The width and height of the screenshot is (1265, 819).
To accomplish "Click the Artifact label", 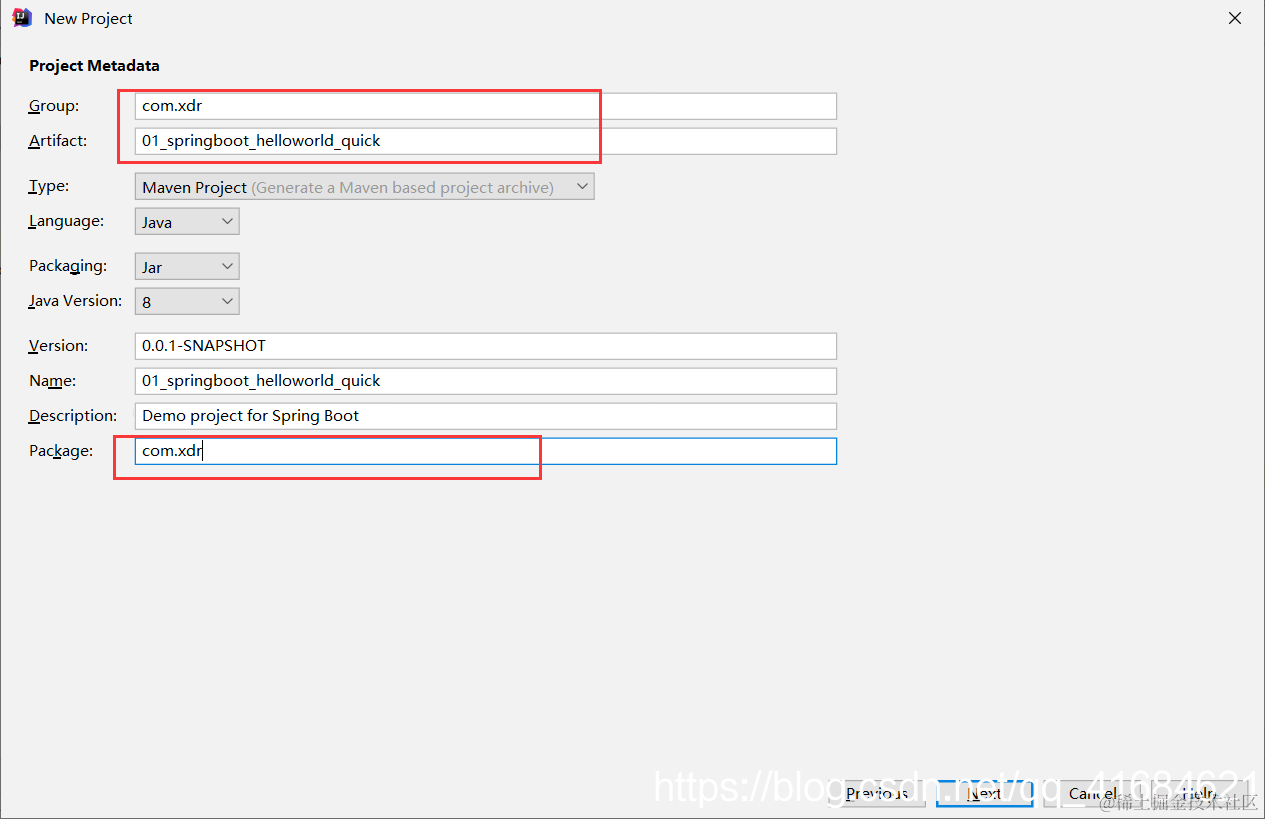I will tap(58, 141).
